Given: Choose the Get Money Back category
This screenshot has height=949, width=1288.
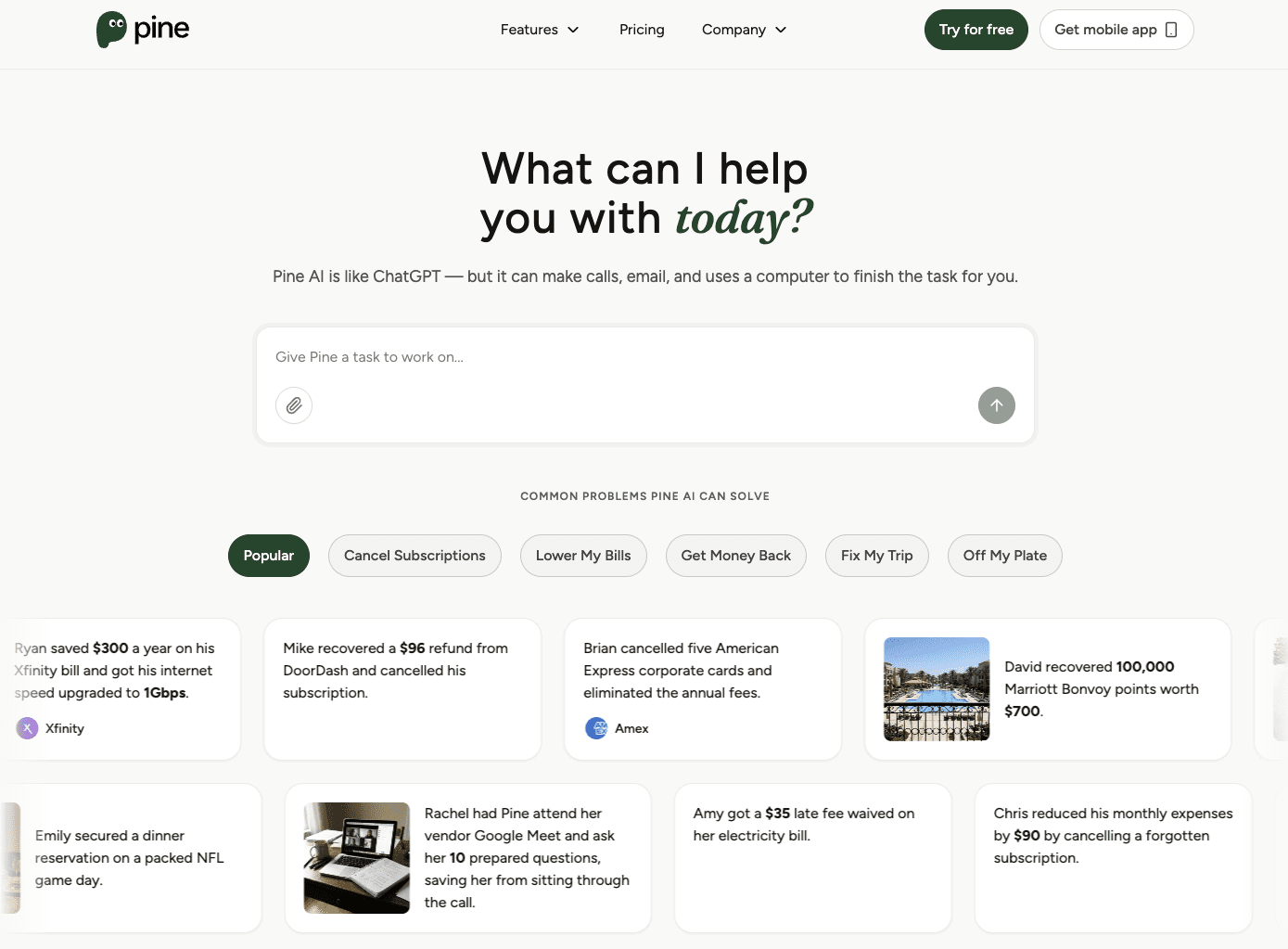Looking at the screenshot, I should point(735,556).
